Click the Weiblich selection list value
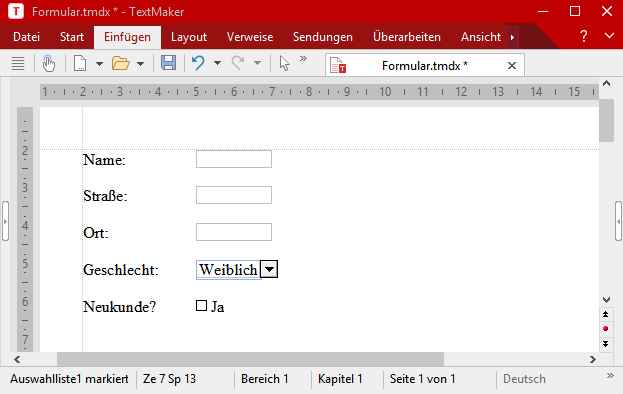 (228, 270)
